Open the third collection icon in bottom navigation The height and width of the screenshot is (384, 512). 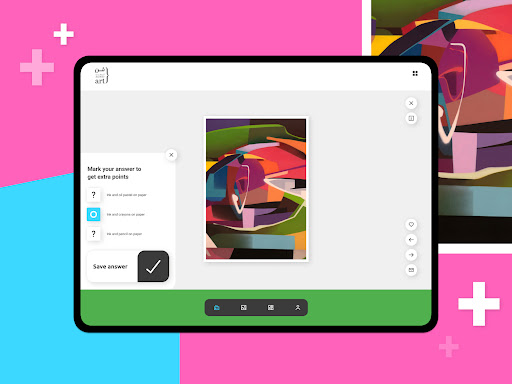[271, 307]
